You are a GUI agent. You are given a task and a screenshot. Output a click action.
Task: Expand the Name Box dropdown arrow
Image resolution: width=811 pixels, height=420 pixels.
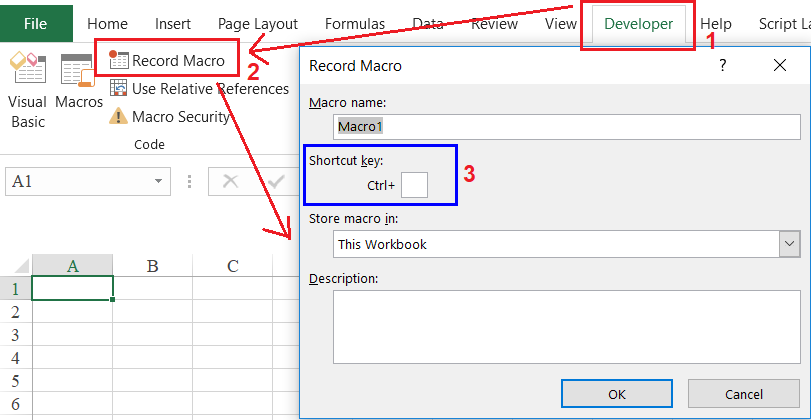[159, 181]
